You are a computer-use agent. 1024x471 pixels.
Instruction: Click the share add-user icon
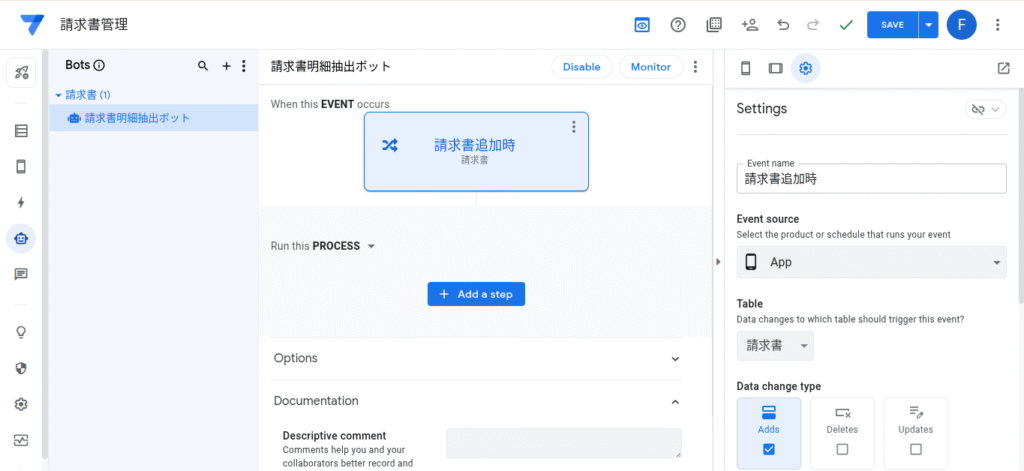[749, 25]
